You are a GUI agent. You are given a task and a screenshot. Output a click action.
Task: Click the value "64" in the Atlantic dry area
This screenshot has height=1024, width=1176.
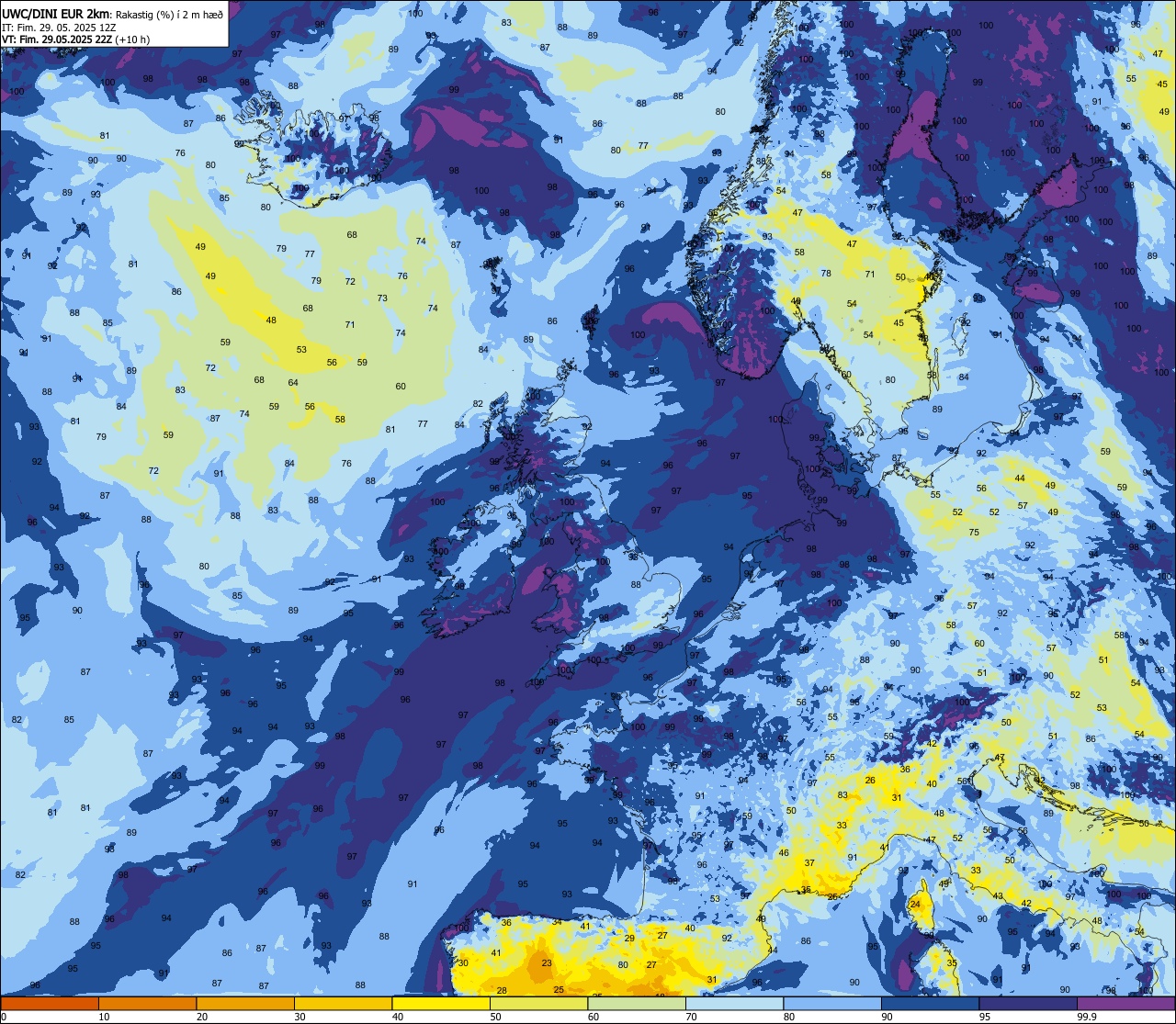293,383
